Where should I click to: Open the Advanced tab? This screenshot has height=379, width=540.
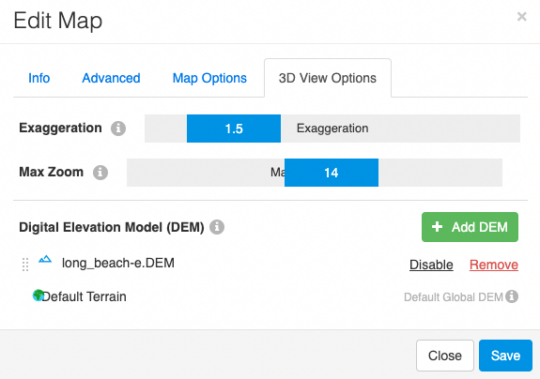pos(111,78)
